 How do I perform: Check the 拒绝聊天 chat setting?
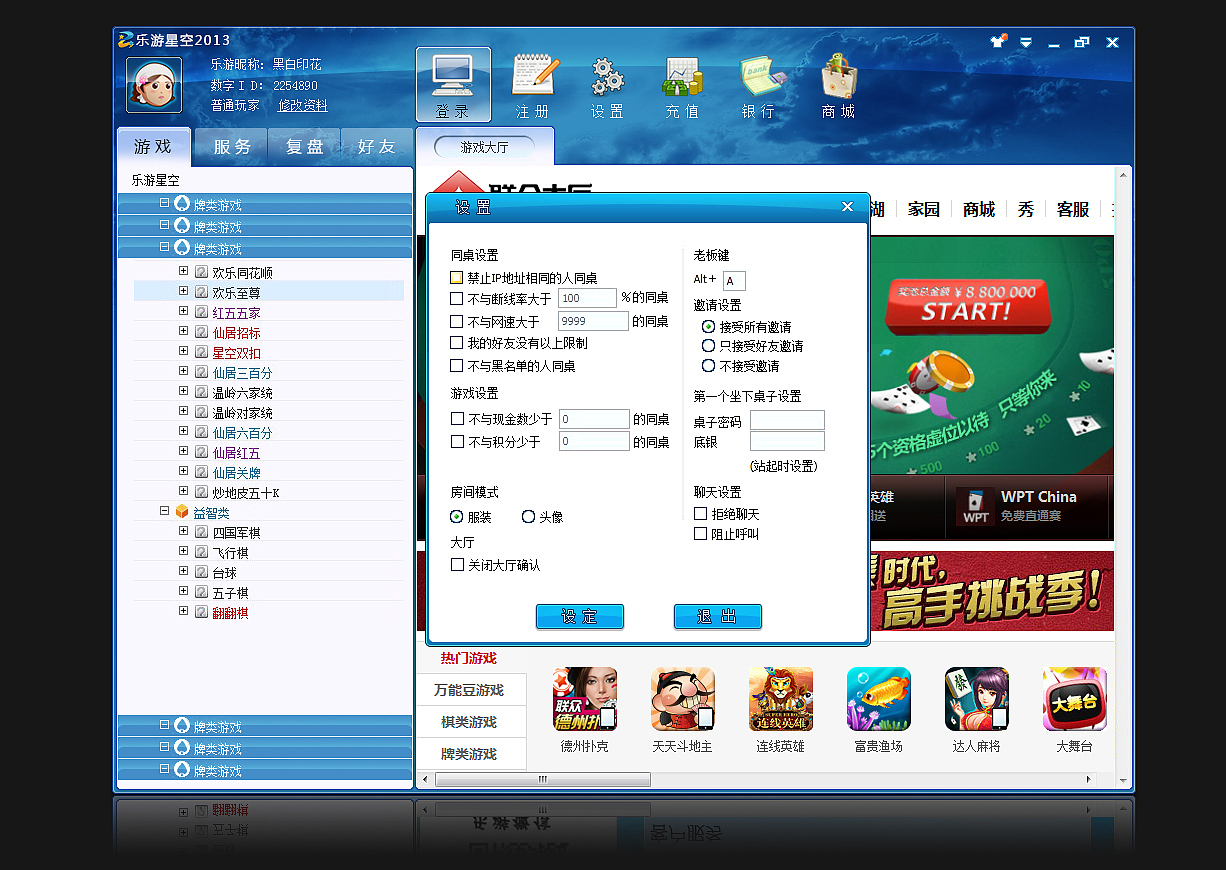(701, 513)
